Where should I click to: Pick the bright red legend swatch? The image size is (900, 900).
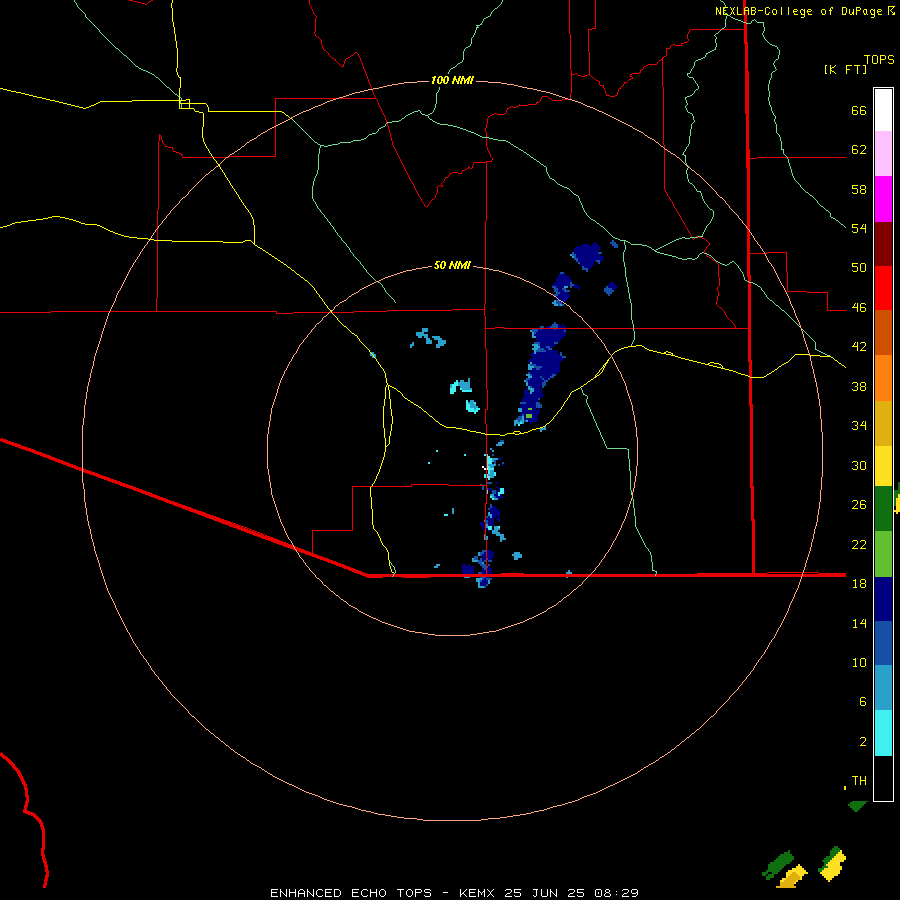pos(883,288)
